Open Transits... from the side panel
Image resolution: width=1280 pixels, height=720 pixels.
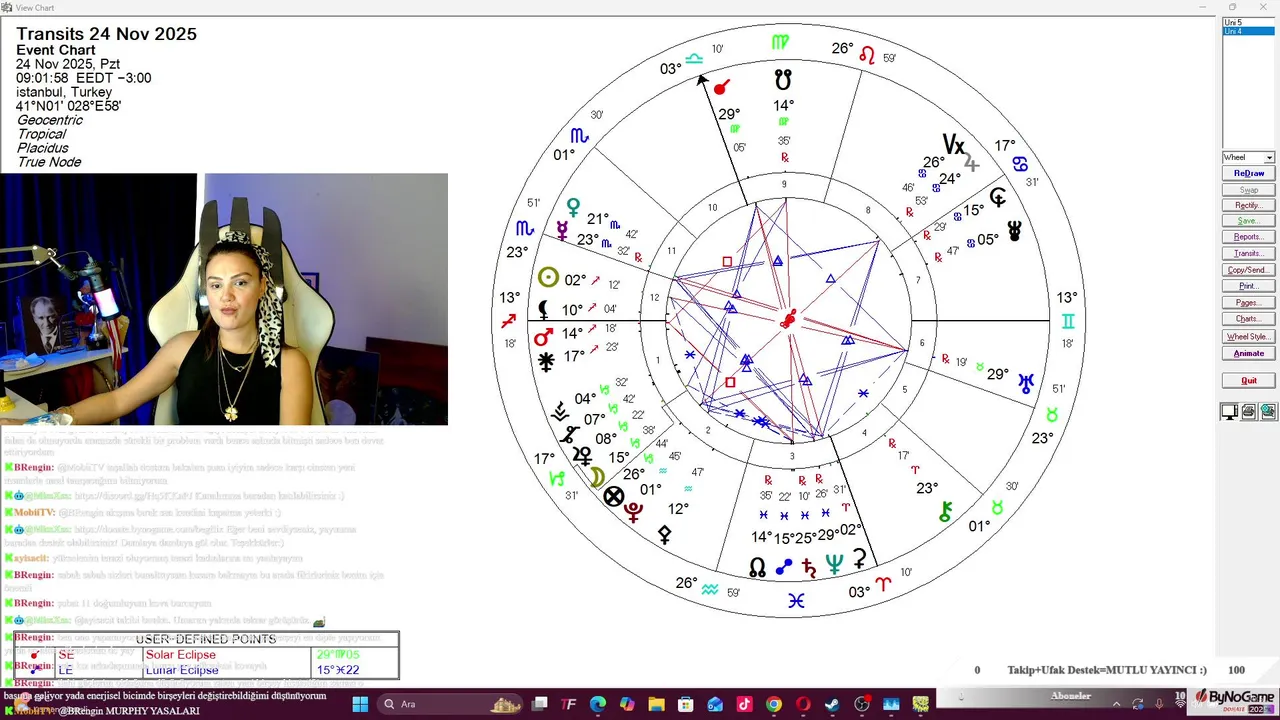coord(1248,253)
